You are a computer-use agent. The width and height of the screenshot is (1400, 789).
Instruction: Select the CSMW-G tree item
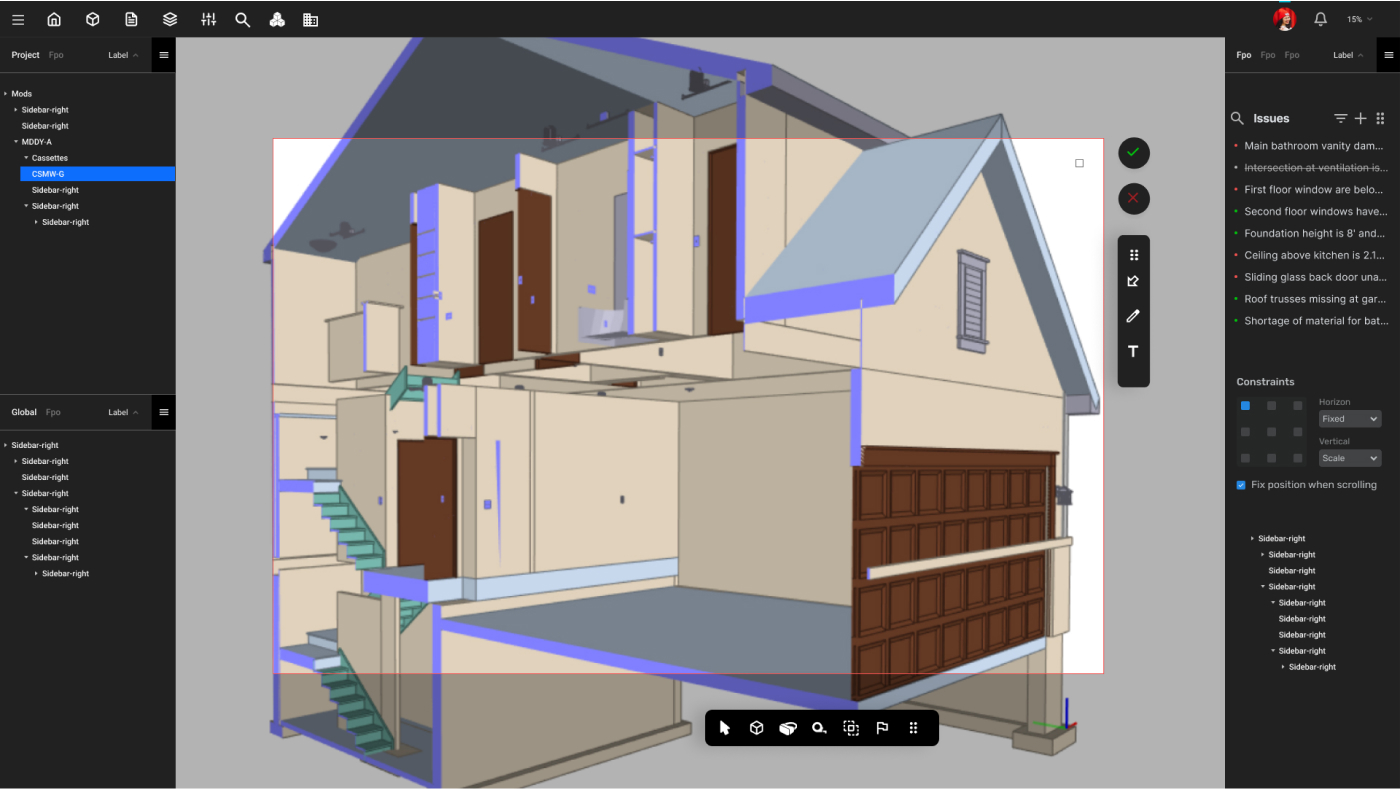tap(48, 174)
